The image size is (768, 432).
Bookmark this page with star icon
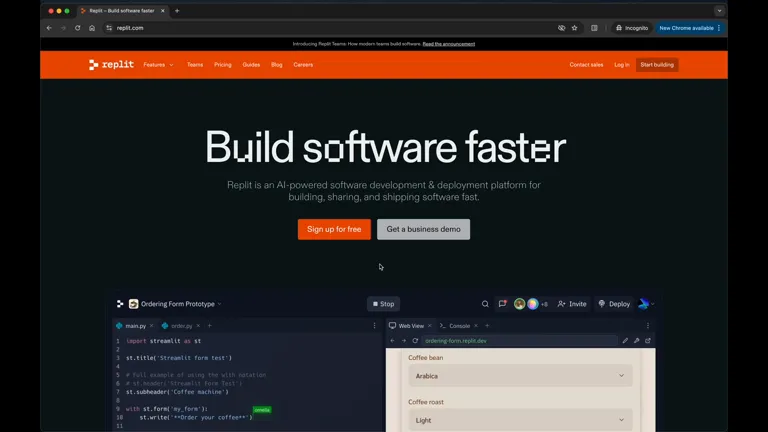(x=575, y=28)
